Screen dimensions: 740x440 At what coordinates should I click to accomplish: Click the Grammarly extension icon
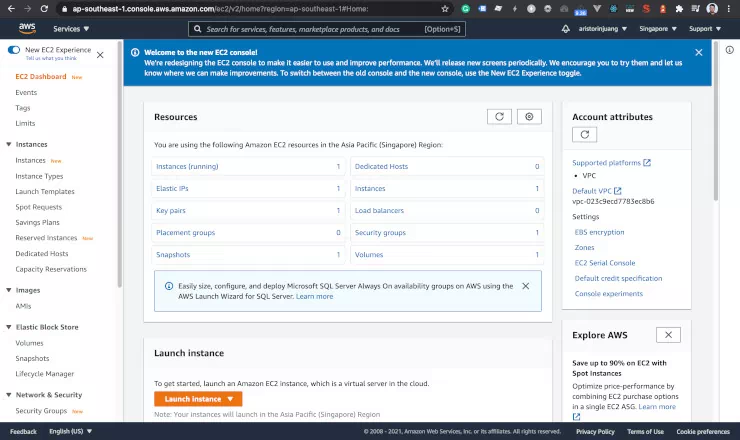point(465,8)
